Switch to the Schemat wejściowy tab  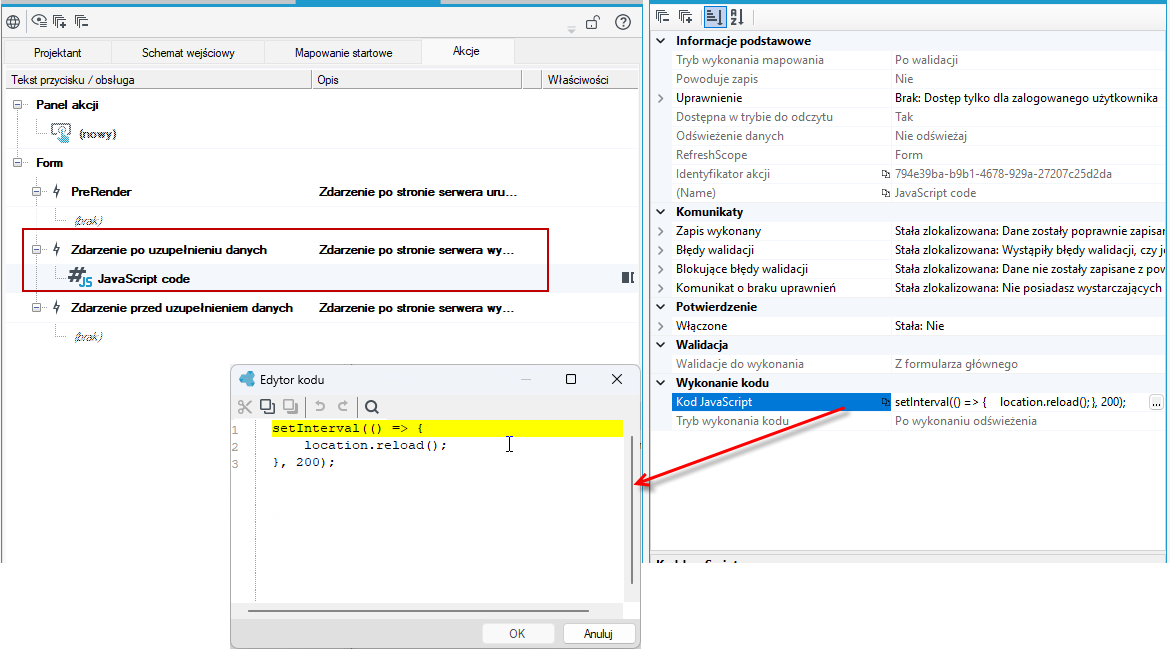point(188,53)
